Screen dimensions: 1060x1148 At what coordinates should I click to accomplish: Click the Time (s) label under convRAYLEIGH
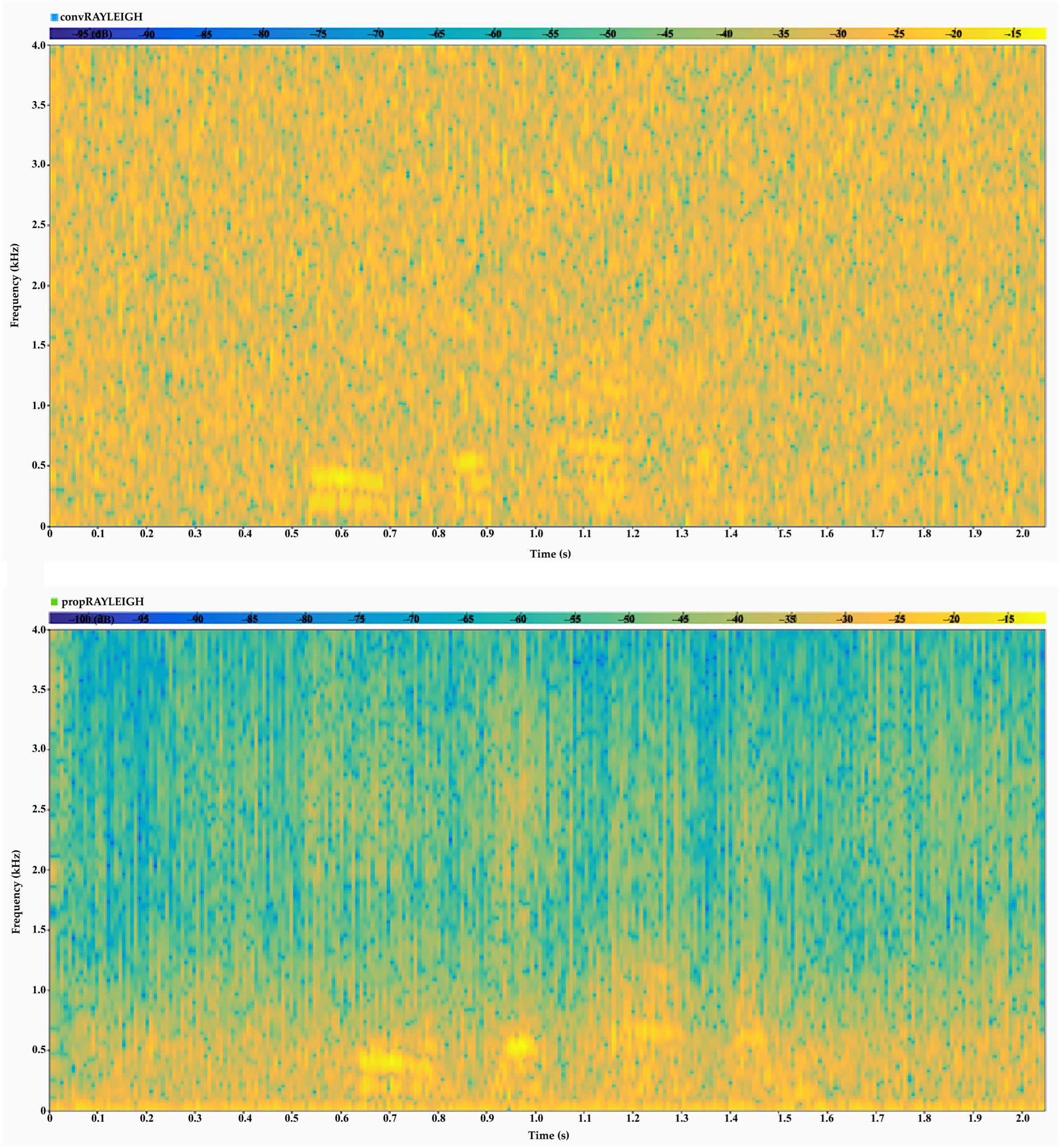(x=550, y=554)
